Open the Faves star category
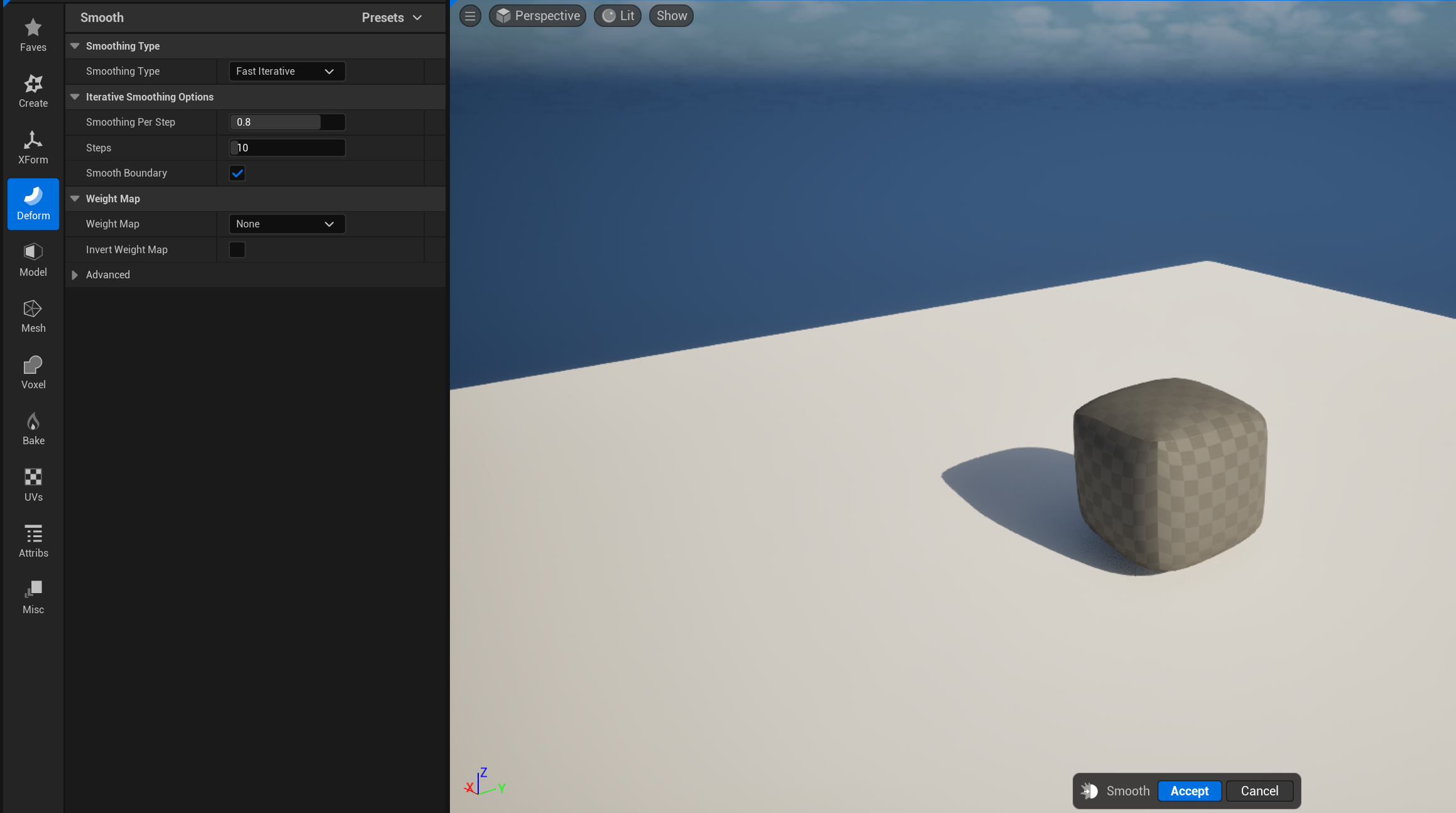 (x=33, y=35)
